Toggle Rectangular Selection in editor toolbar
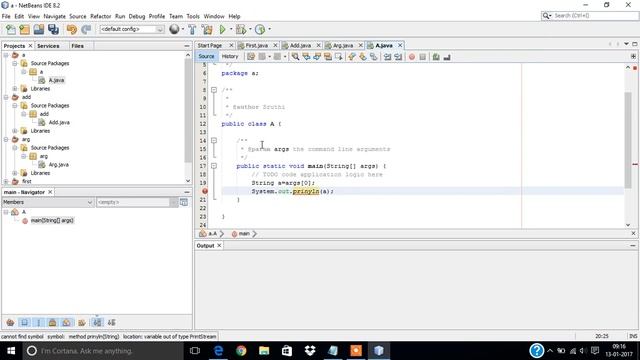The width and height of the screenshot is (640, 360). pos(339,57)
